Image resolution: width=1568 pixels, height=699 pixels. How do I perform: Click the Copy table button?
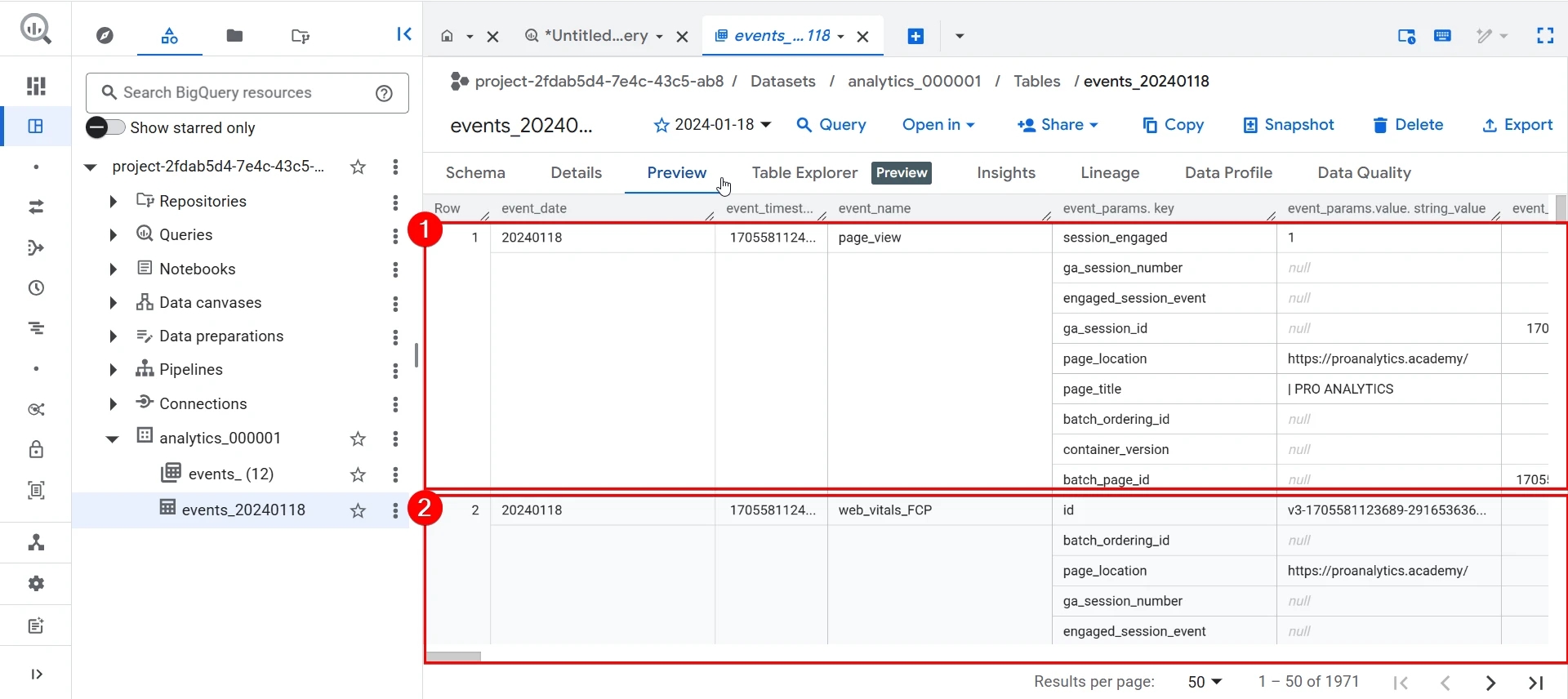(x=1173, y=125)
